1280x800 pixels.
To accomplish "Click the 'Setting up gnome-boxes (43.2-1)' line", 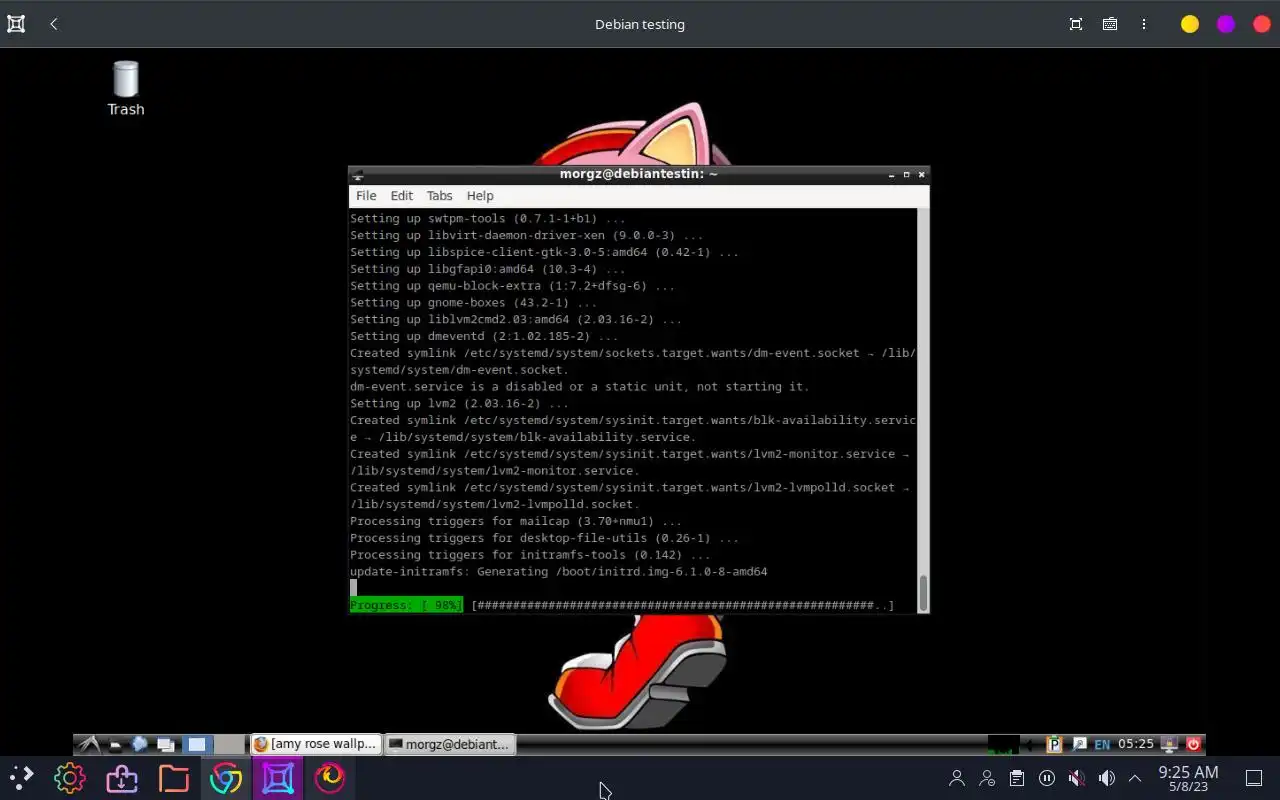I will pyautogui.click(x=473, y=303).
